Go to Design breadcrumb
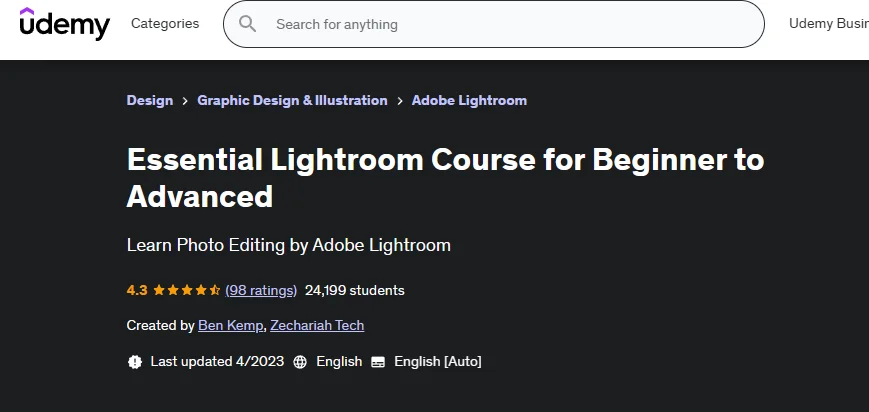 [150, 100]
